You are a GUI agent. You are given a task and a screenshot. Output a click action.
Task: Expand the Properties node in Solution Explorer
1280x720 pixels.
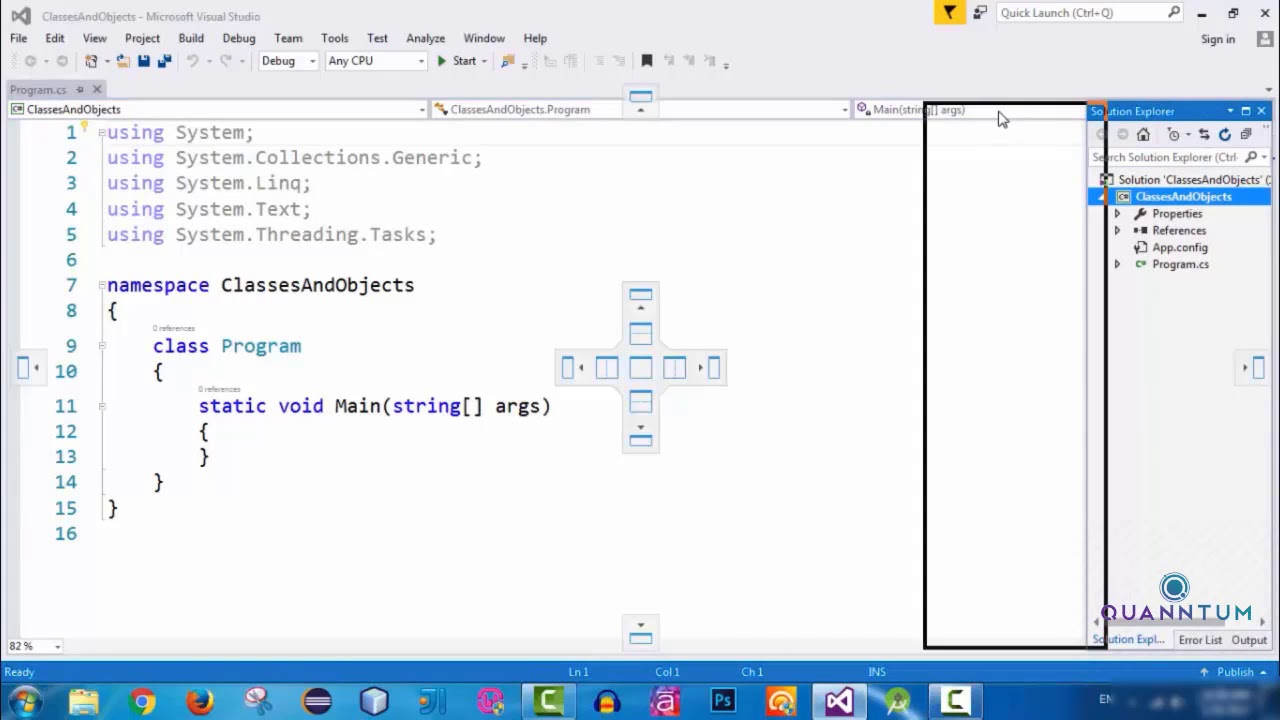tap(1117, 214)
